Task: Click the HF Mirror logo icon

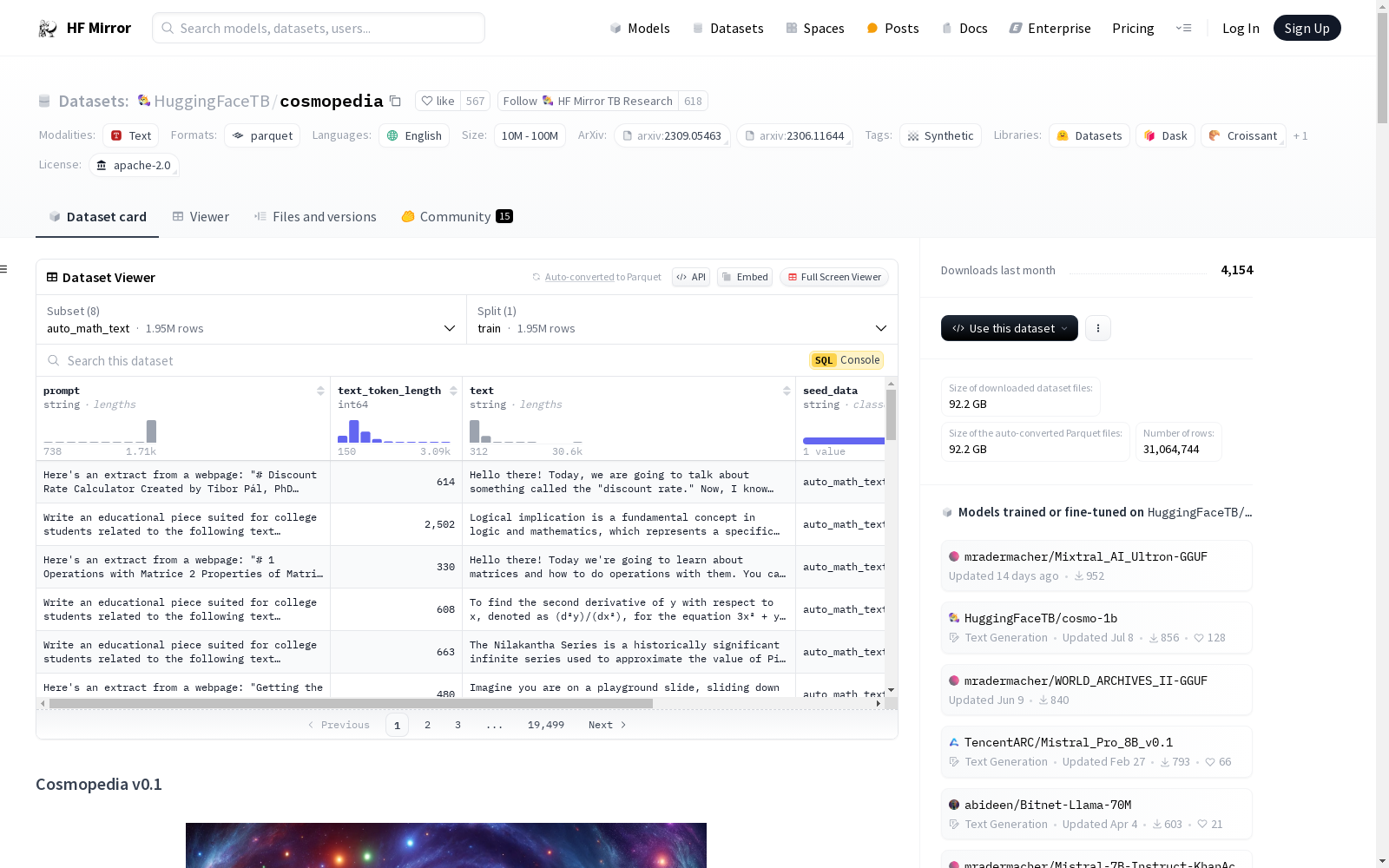Action: (48, 29)
